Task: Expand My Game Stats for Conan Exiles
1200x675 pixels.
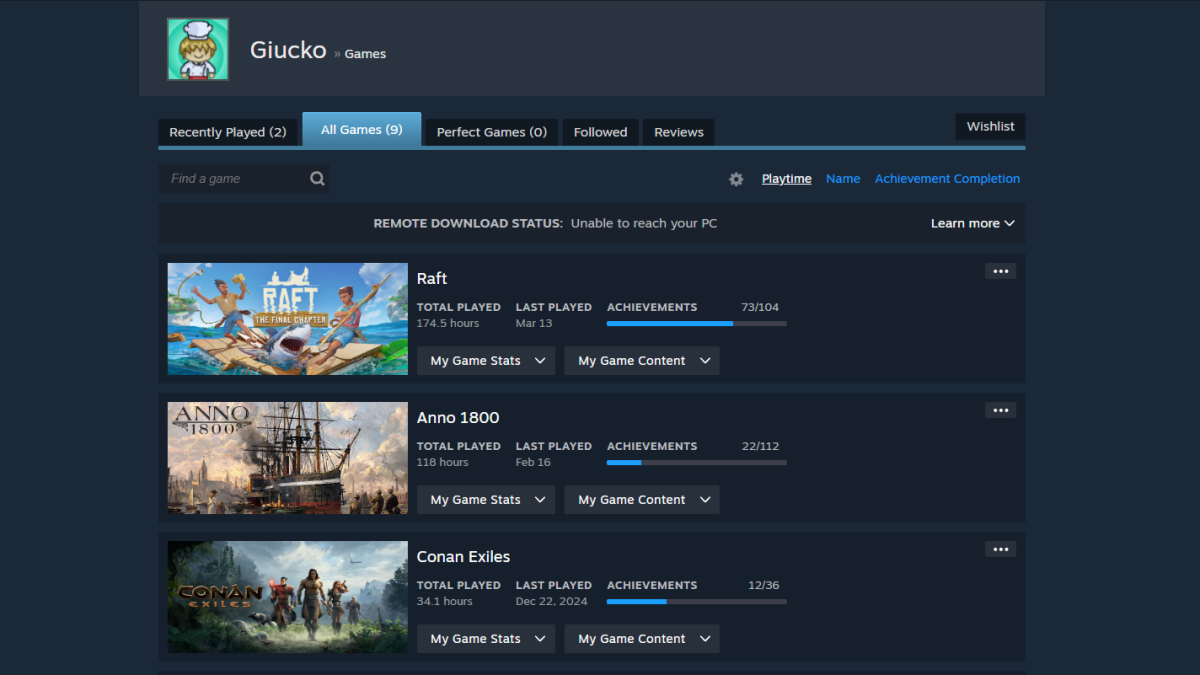Action: [486, 639]
